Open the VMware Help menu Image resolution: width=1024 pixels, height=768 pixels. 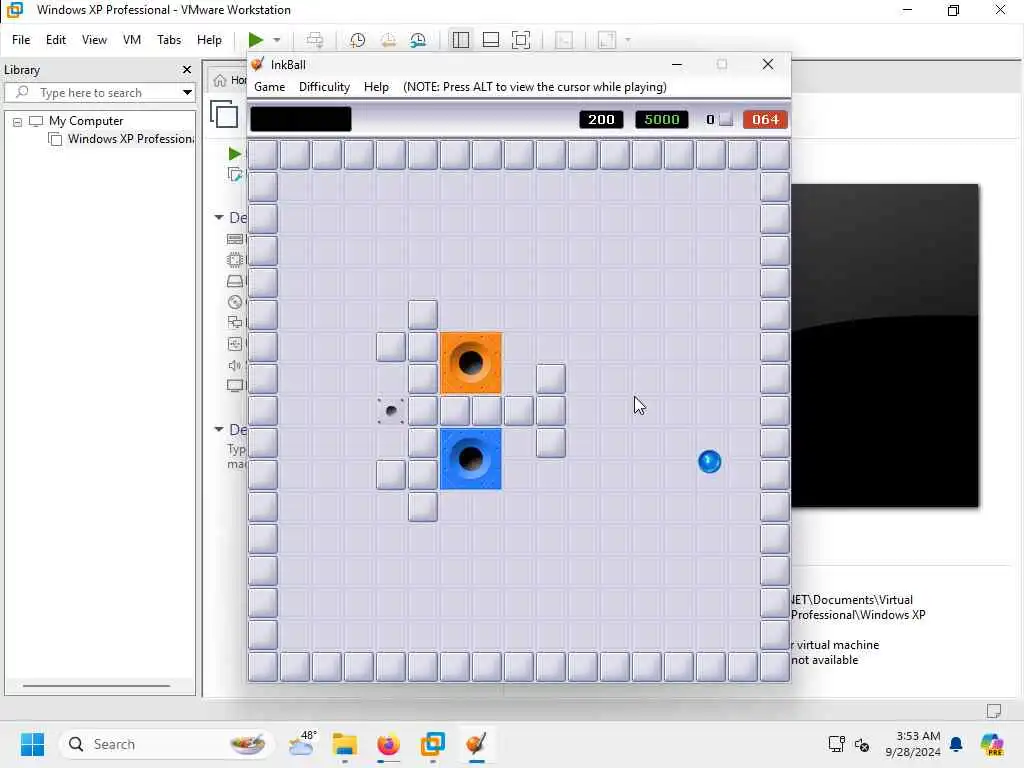[210, 40]
